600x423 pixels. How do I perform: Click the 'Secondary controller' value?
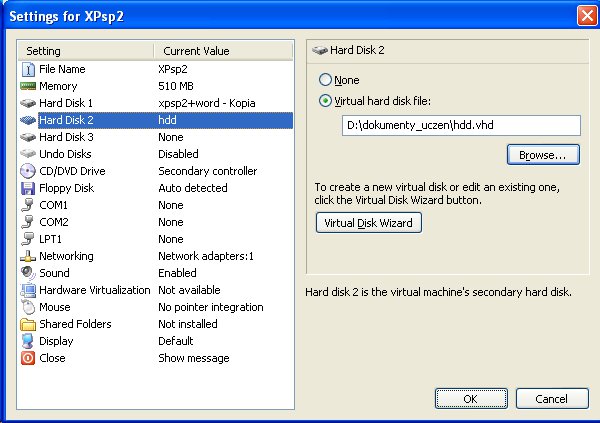(x=207, y=171)
